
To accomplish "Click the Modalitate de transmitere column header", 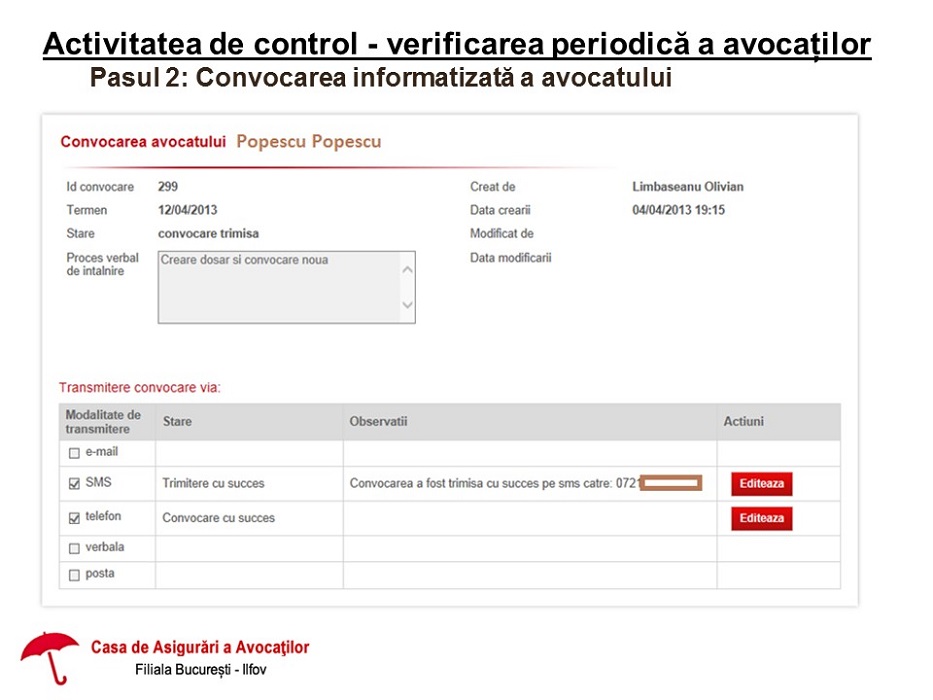I will tap(103, 422).
